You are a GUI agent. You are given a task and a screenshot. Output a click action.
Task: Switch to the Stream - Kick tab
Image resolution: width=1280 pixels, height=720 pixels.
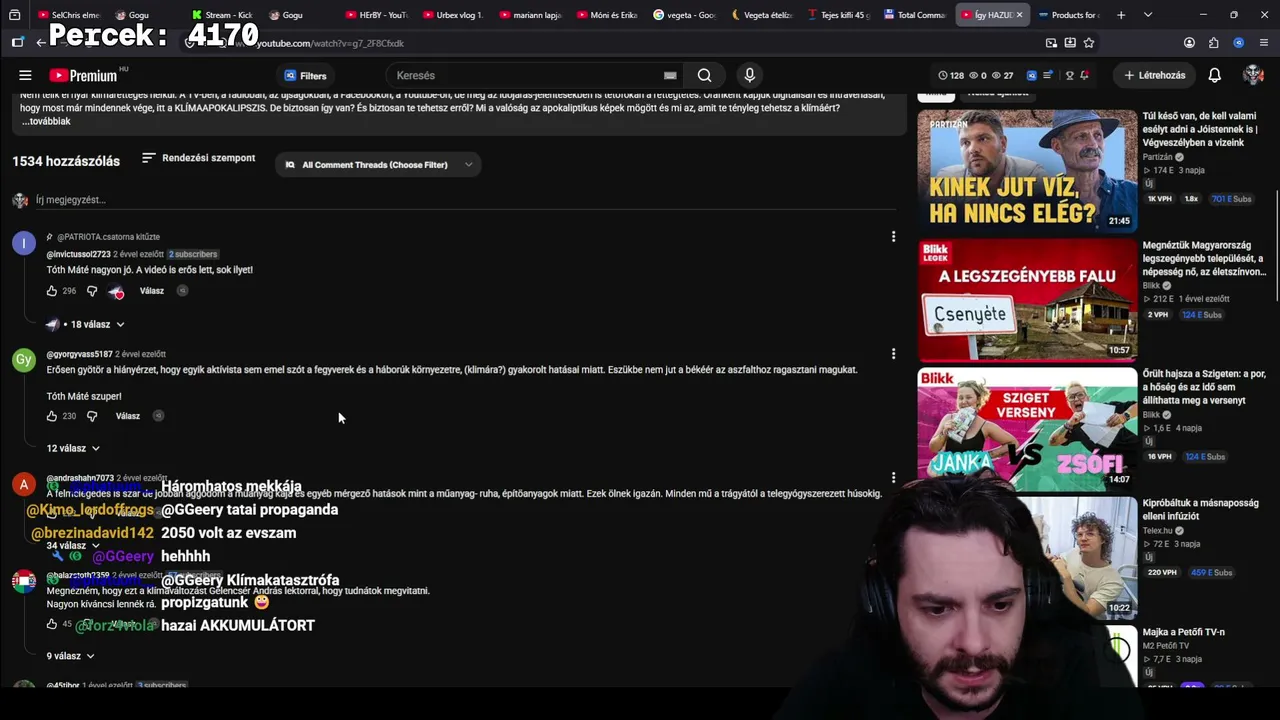click(x=221, y=15)
